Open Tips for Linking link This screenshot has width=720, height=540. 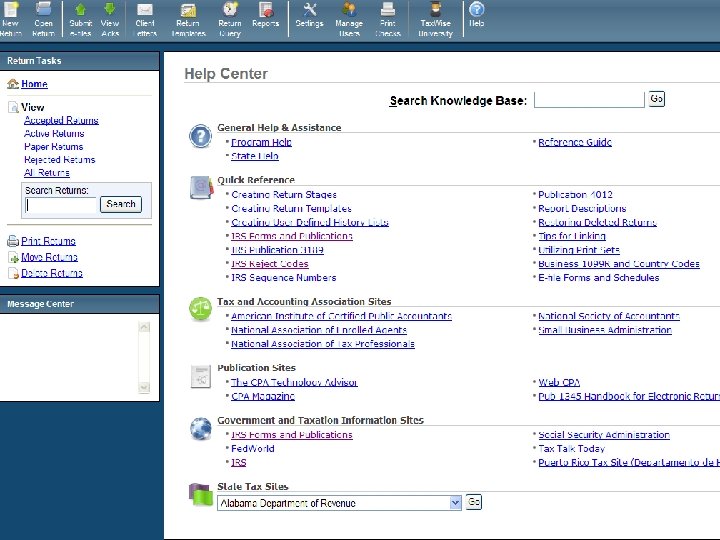coord(572,236)
